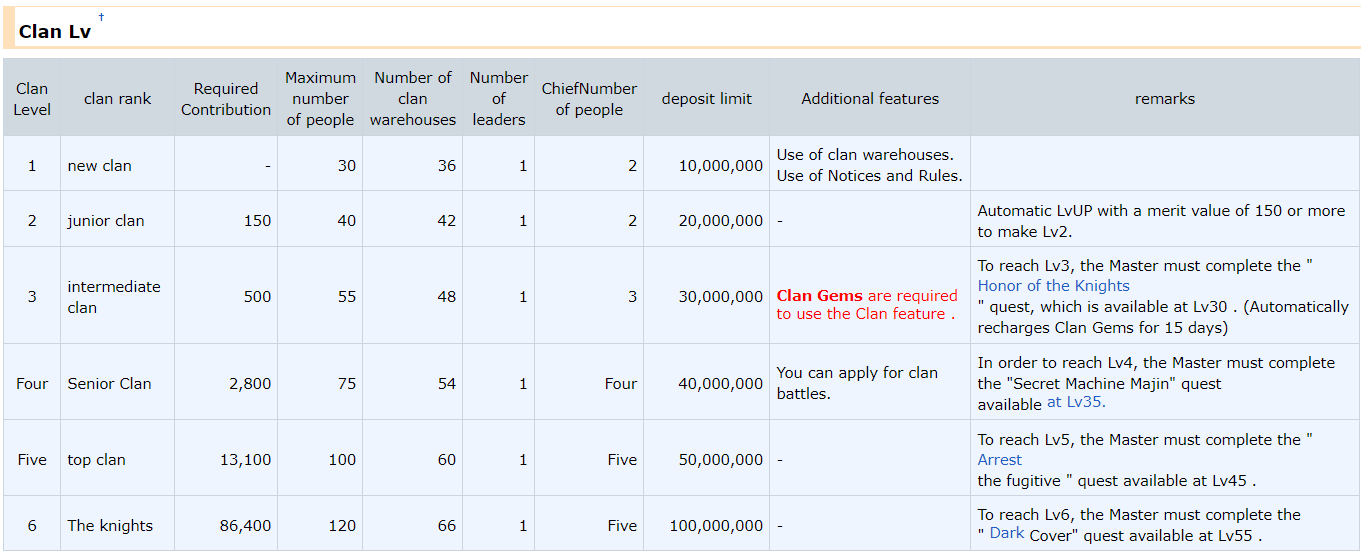Select the 'clan rank' column header

(x=117, y=99)
